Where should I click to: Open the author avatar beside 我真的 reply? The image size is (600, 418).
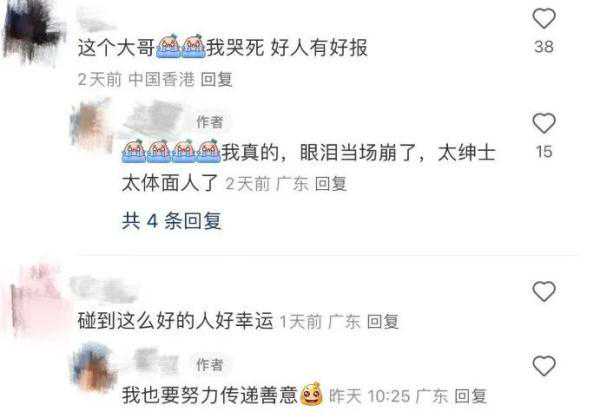92,126
